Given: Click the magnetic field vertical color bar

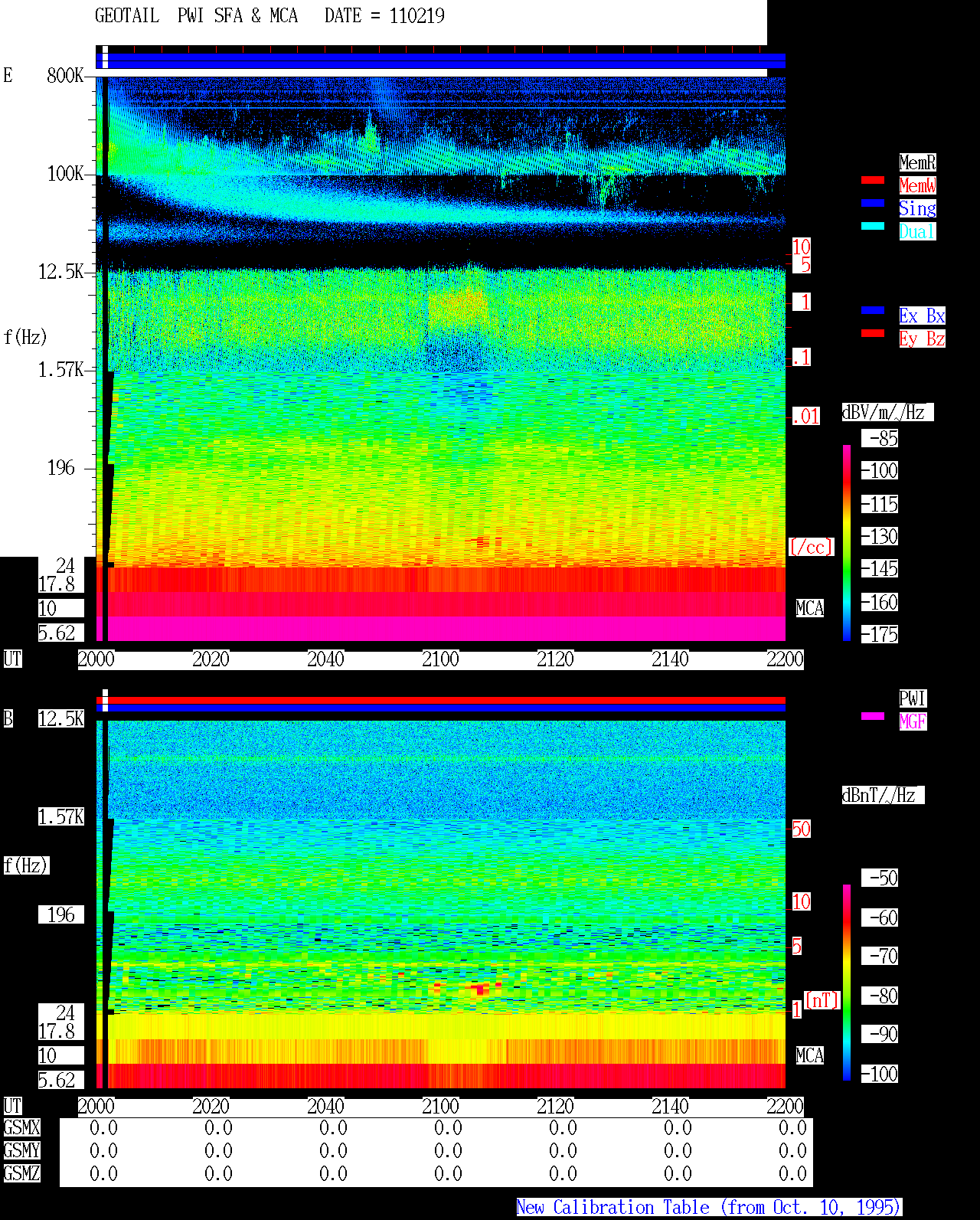Looking at the screenshot, I should [x=847, y=983].
